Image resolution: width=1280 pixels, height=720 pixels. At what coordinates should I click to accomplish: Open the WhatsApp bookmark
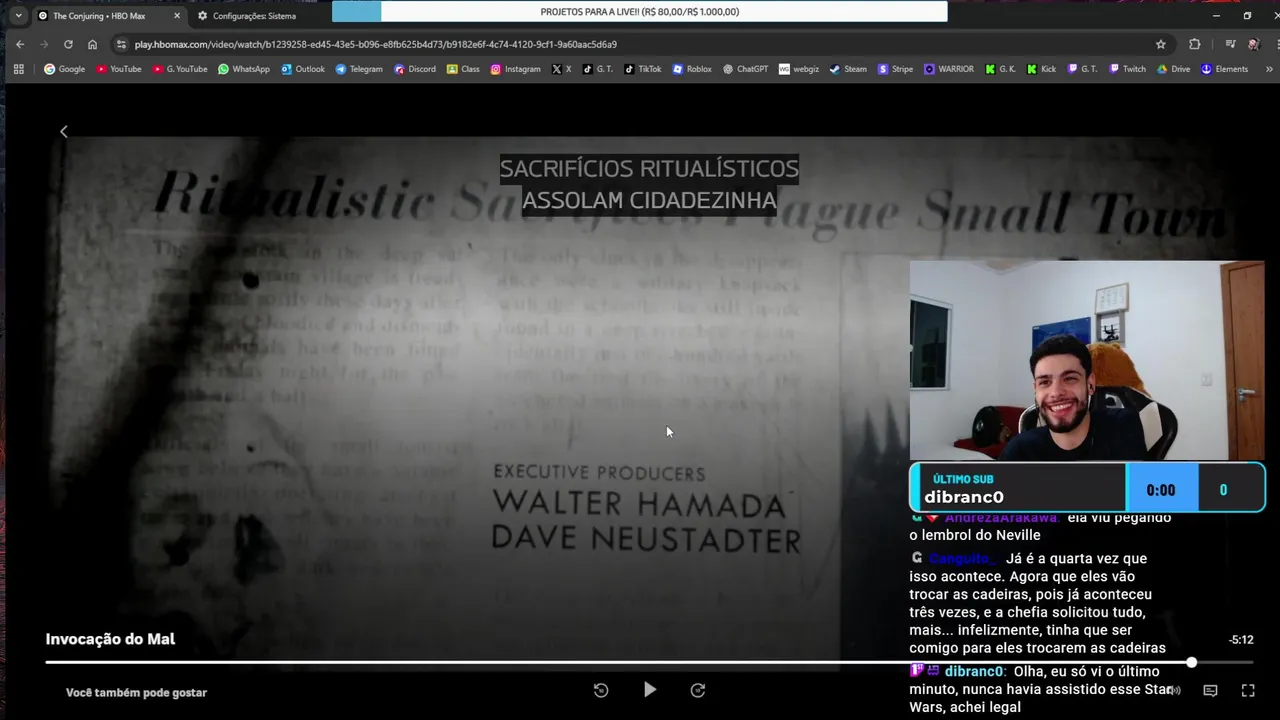click(x=244, y=69)
